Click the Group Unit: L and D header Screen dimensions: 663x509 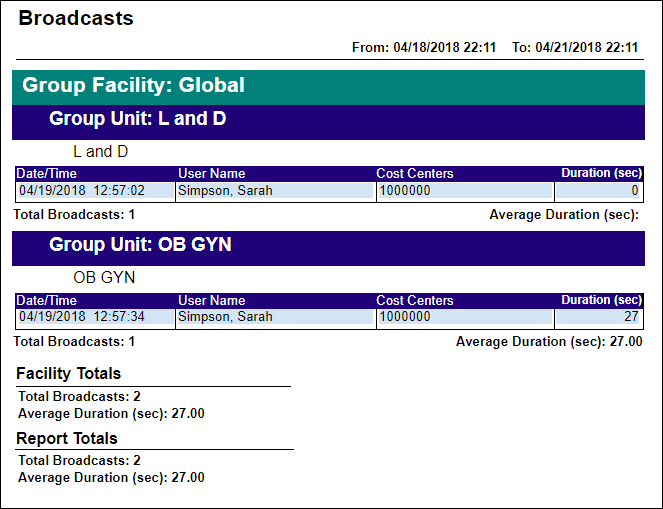point(328,122)
